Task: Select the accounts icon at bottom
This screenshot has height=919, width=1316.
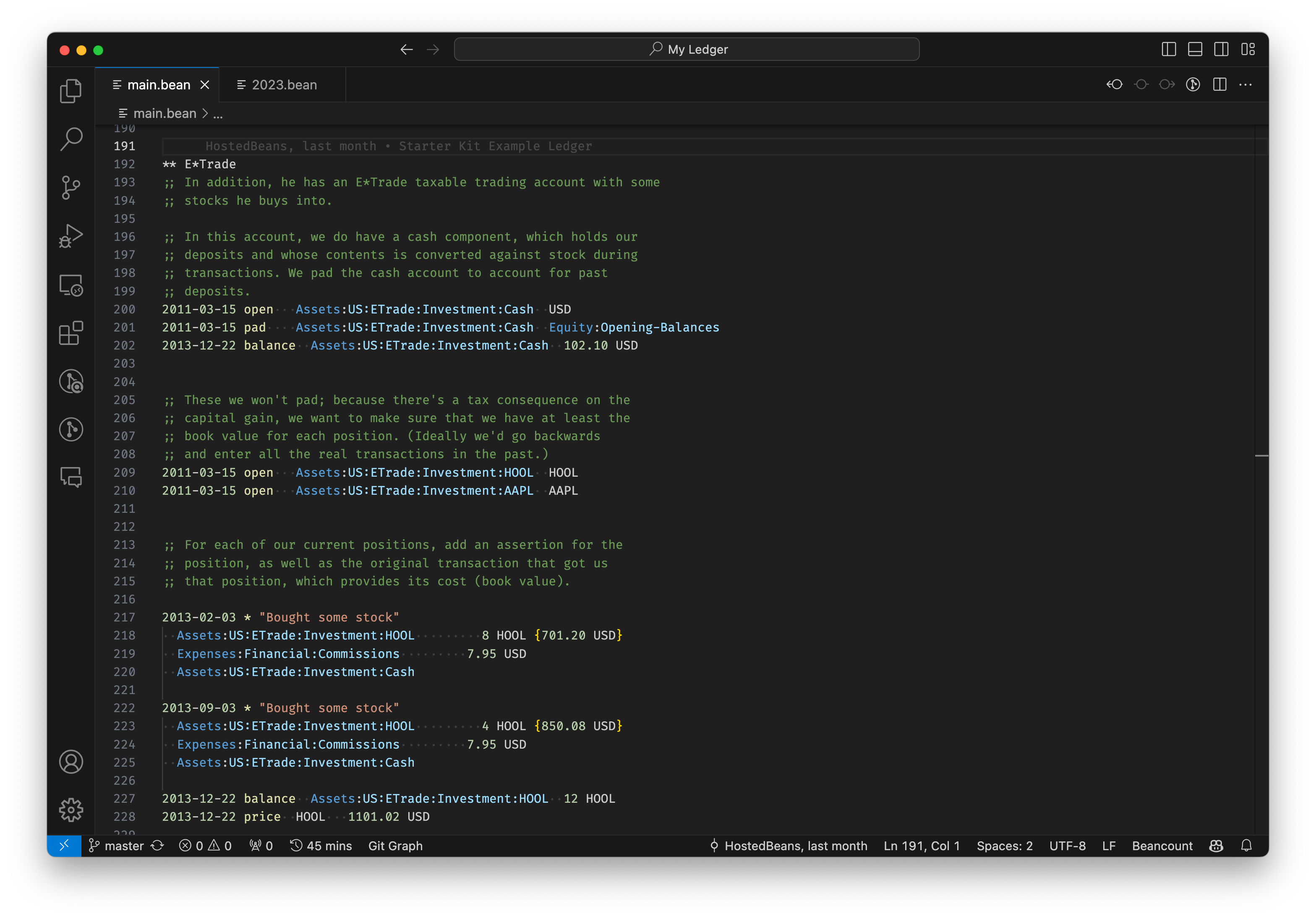Action: (x=71, y=761)
